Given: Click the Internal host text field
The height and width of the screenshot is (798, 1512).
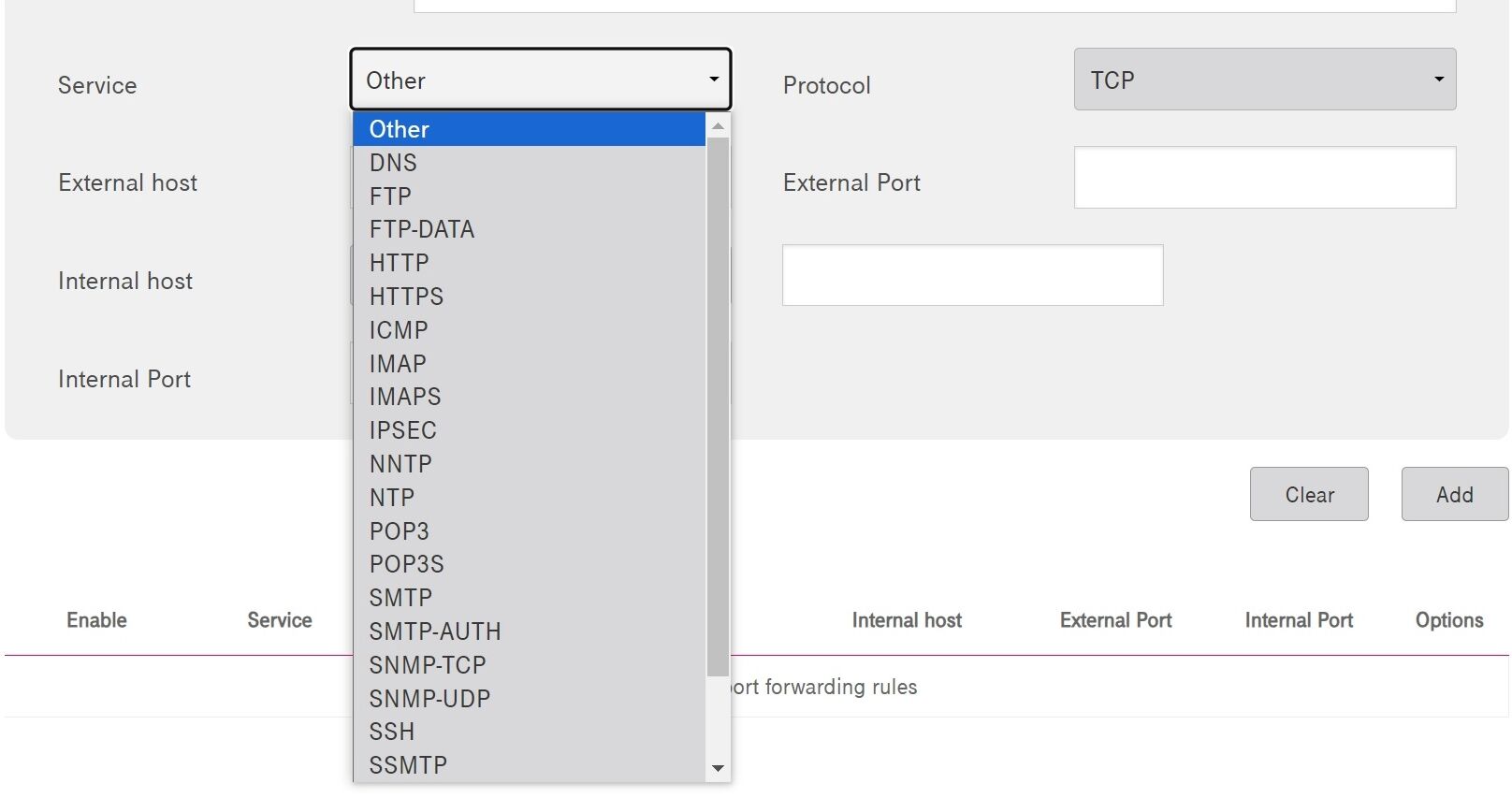Looking at the screenshot, I should coord(972,275).
